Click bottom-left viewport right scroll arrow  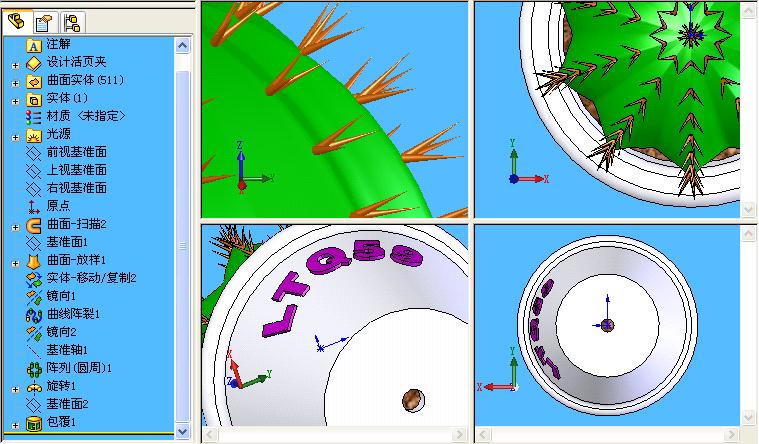(459, 434)
